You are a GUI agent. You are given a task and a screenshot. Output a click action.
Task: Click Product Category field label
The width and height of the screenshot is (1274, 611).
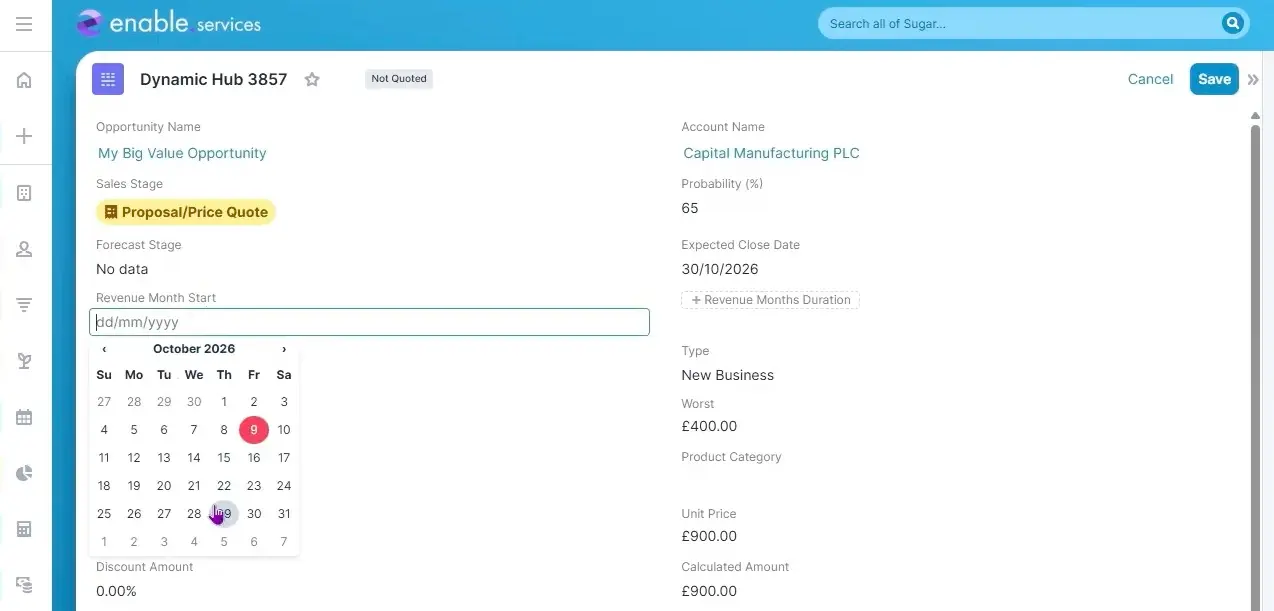(x=731, y=457)
